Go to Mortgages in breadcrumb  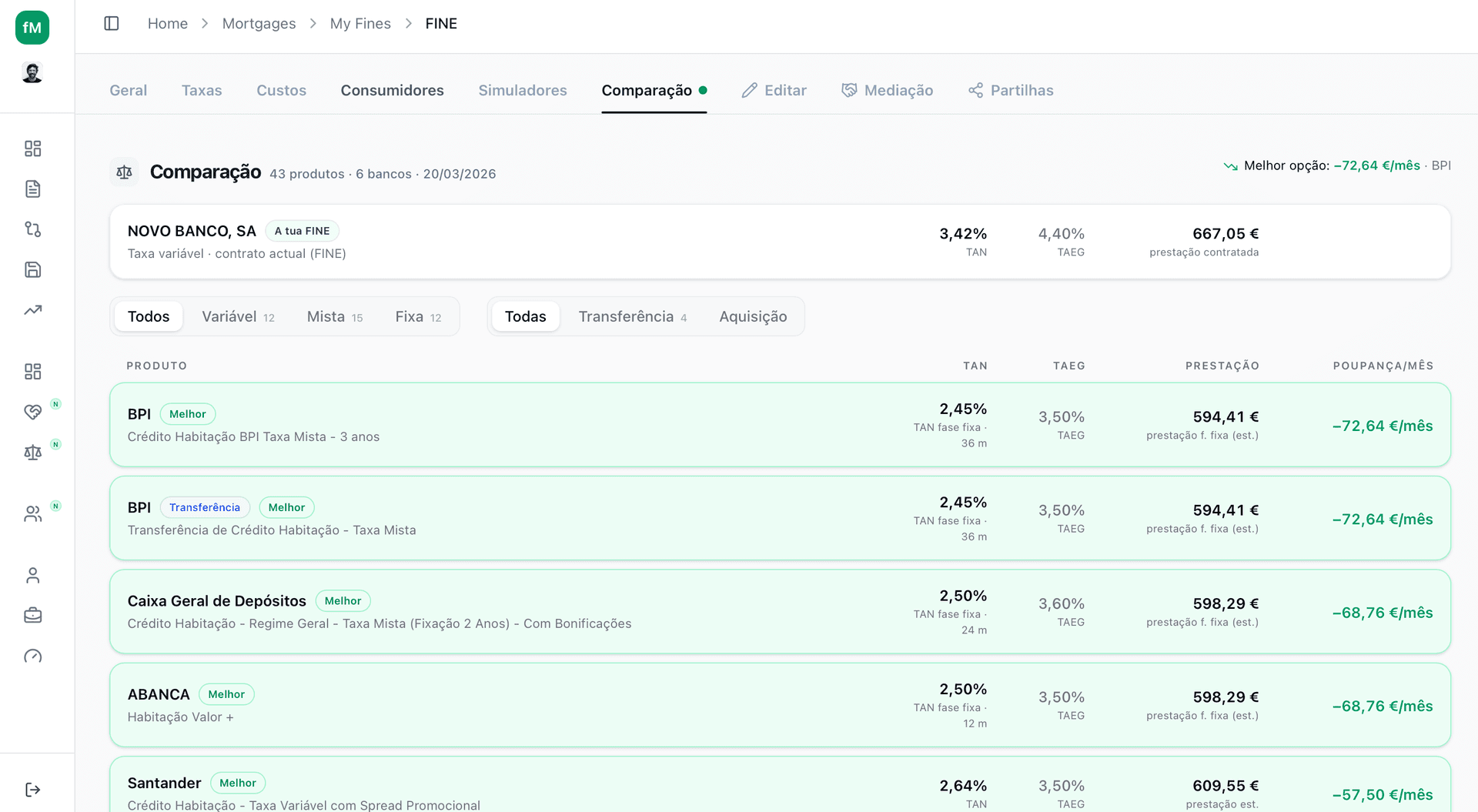pos(259,24)
